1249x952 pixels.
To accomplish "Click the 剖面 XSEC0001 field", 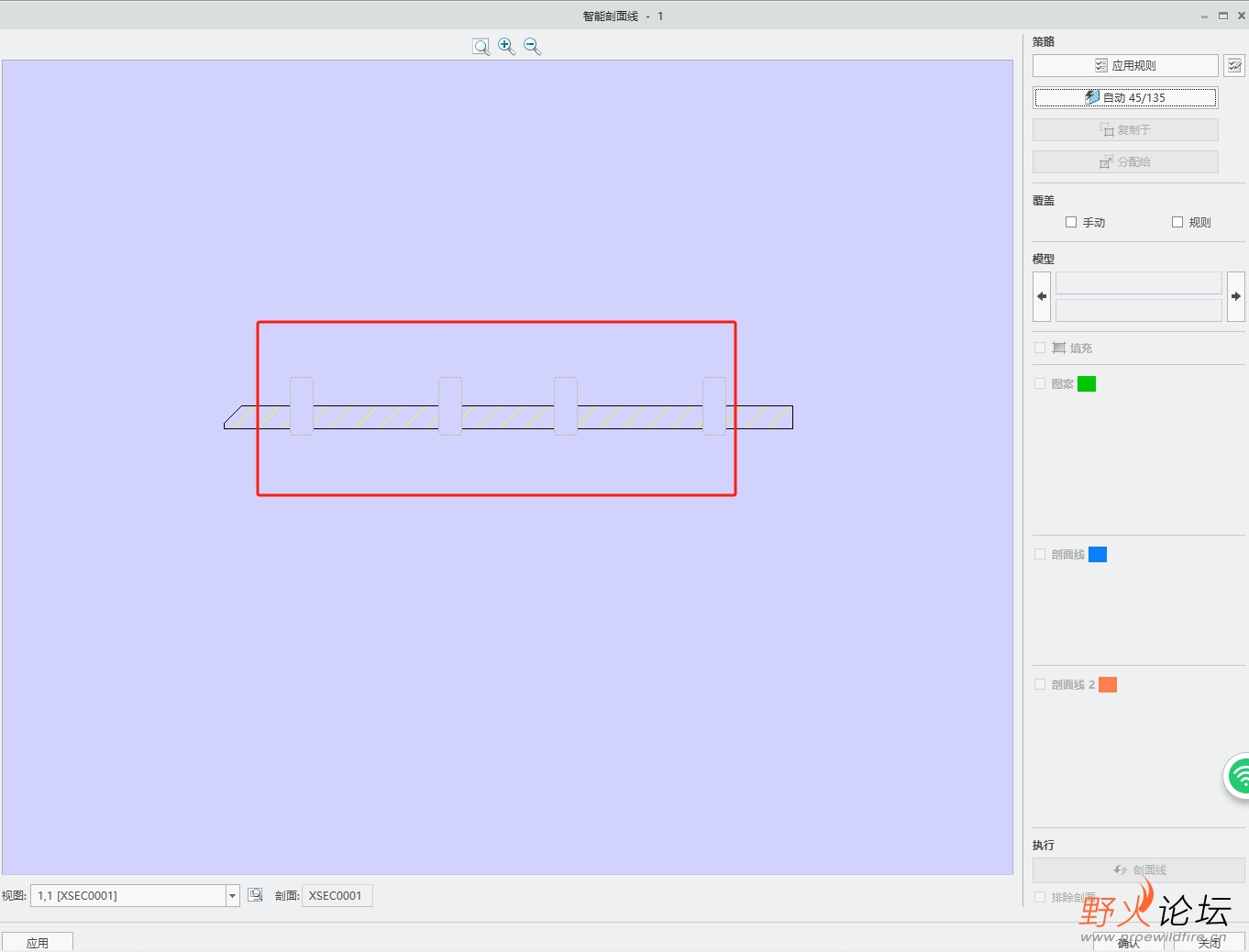I will [x=337, y=896].
